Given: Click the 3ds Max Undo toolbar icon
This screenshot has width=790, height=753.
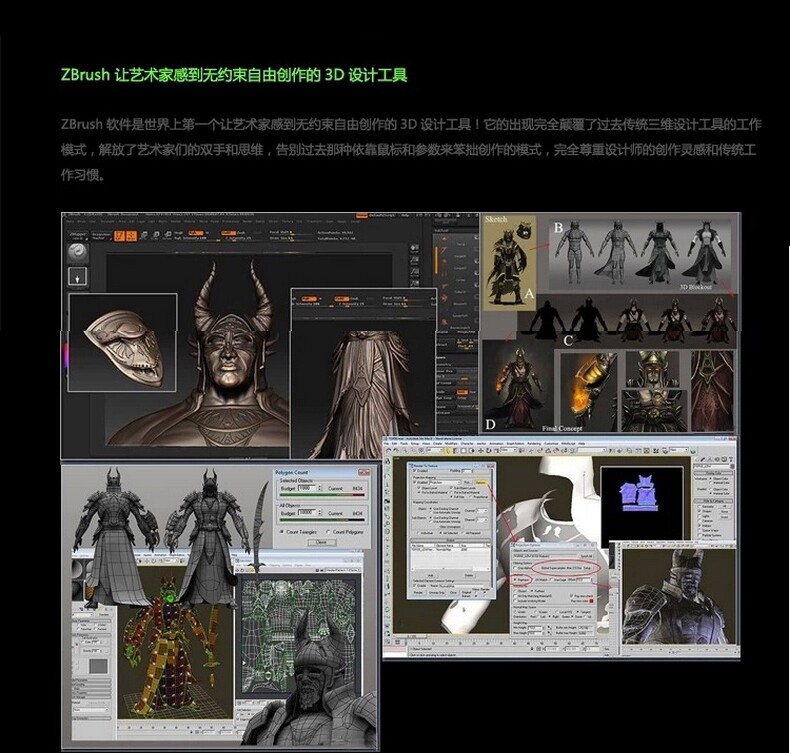Looking at the screenshot, I should 388,450.
